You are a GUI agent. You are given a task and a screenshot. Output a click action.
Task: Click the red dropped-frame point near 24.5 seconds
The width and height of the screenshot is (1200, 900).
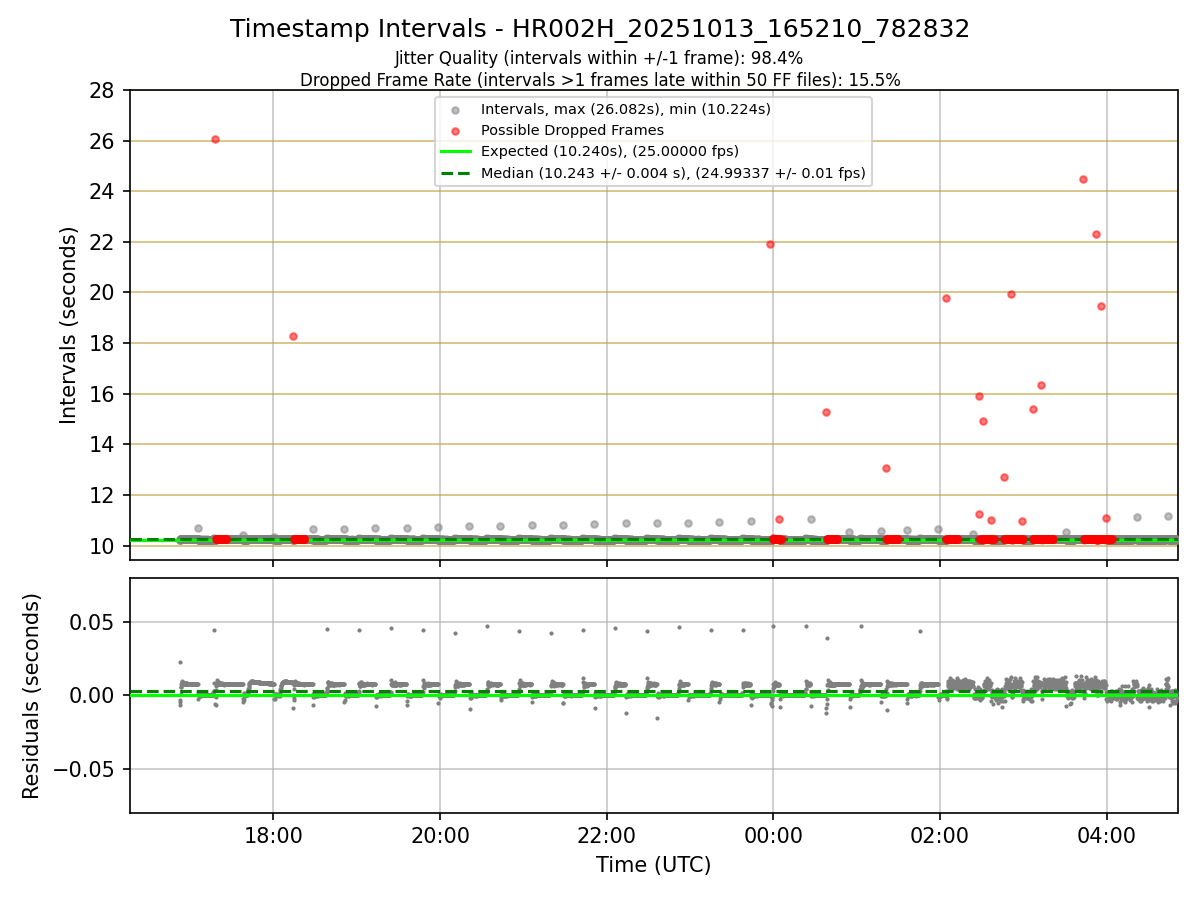tap(1083, 179)
